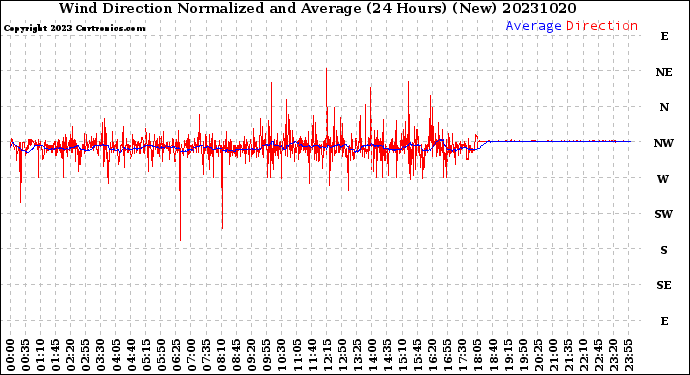690x375 pixels.
Task: Click the "10:30" time axis label
Action: pyautogui.click(x=282, y=355)
